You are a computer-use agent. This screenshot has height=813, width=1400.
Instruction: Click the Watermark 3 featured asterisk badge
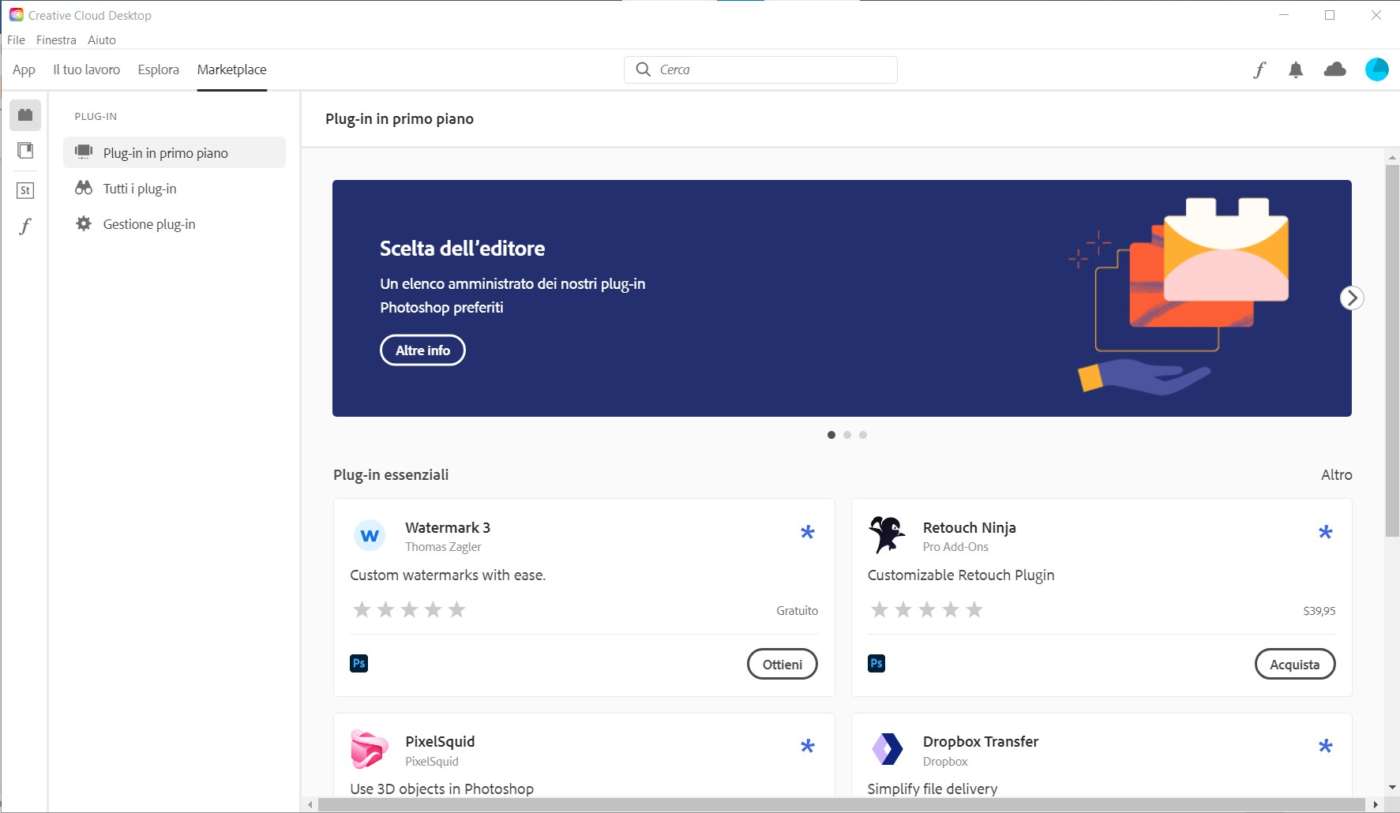pyautogui.click(x=808, y=532)
